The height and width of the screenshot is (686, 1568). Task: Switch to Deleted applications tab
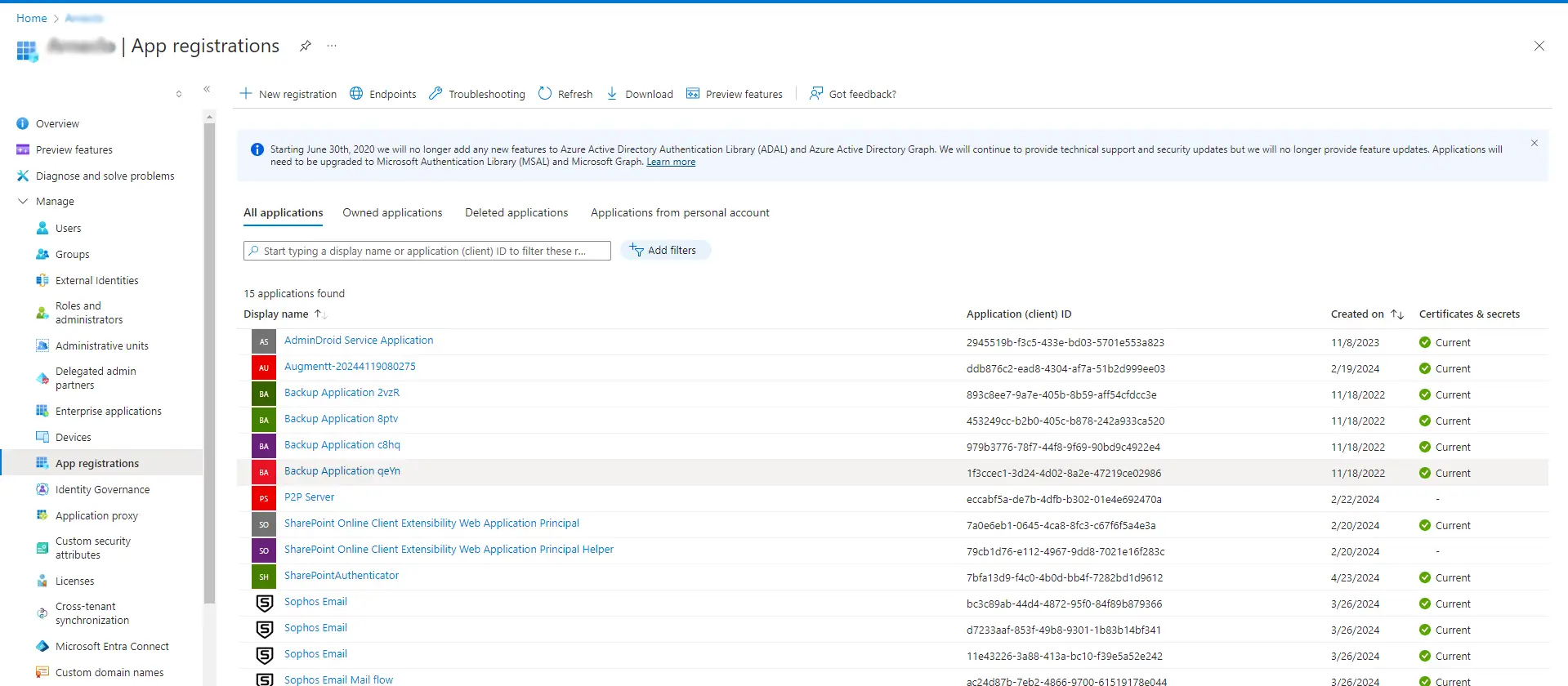[516, 213]
